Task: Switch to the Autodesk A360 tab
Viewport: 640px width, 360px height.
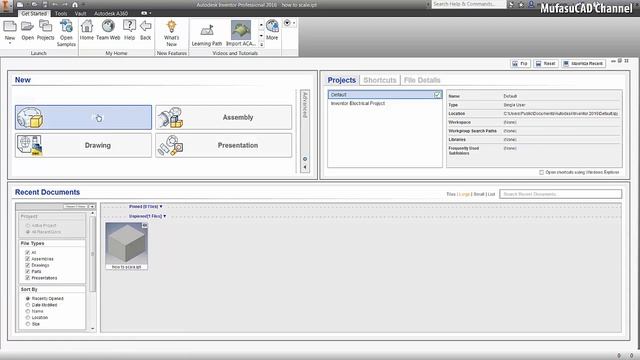Action: pos(111,13)
